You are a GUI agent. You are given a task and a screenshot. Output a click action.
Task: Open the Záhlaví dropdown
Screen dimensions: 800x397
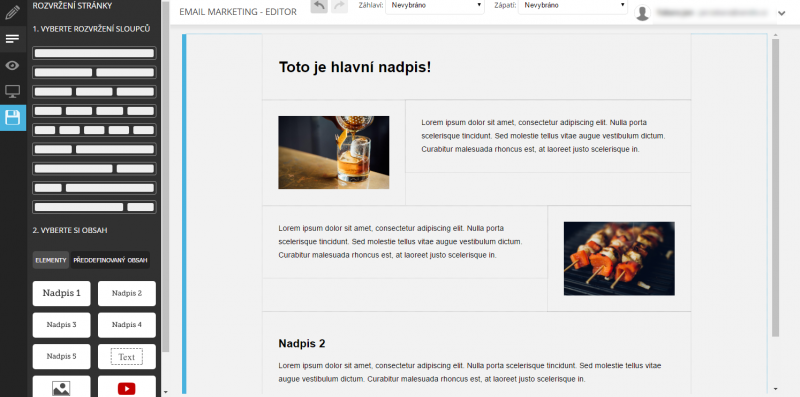coord(435,6)
